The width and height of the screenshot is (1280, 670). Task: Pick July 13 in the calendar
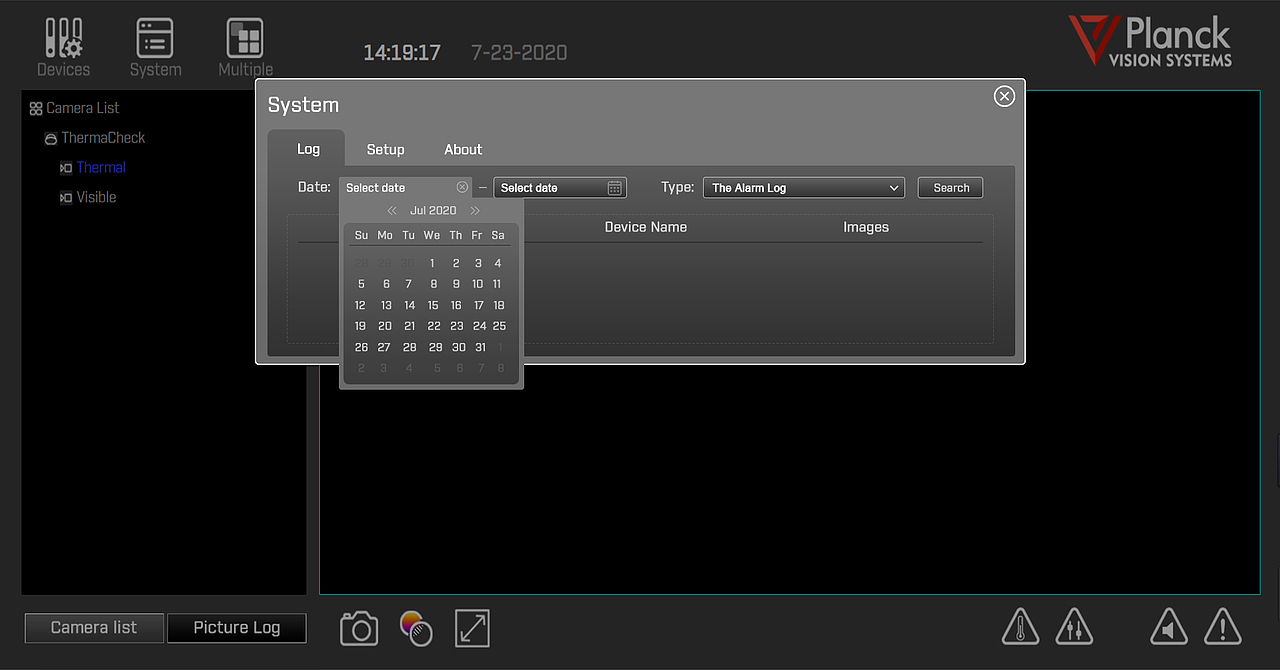[386, 305]
